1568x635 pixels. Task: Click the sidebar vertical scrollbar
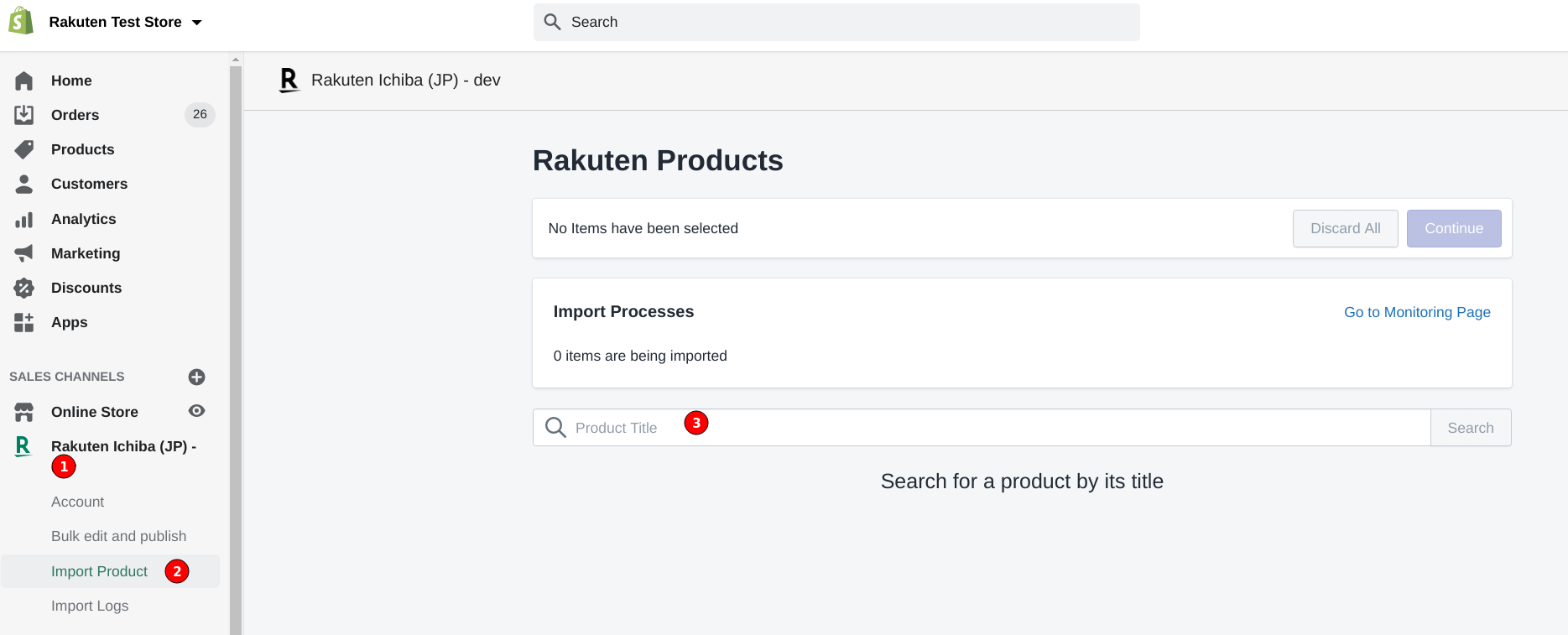[x=236, y=350]
